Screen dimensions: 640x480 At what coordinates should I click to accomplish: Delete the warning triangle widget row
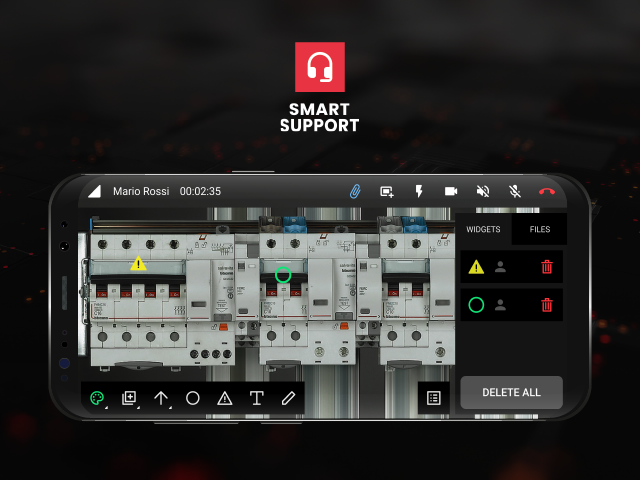coord(547,267)
